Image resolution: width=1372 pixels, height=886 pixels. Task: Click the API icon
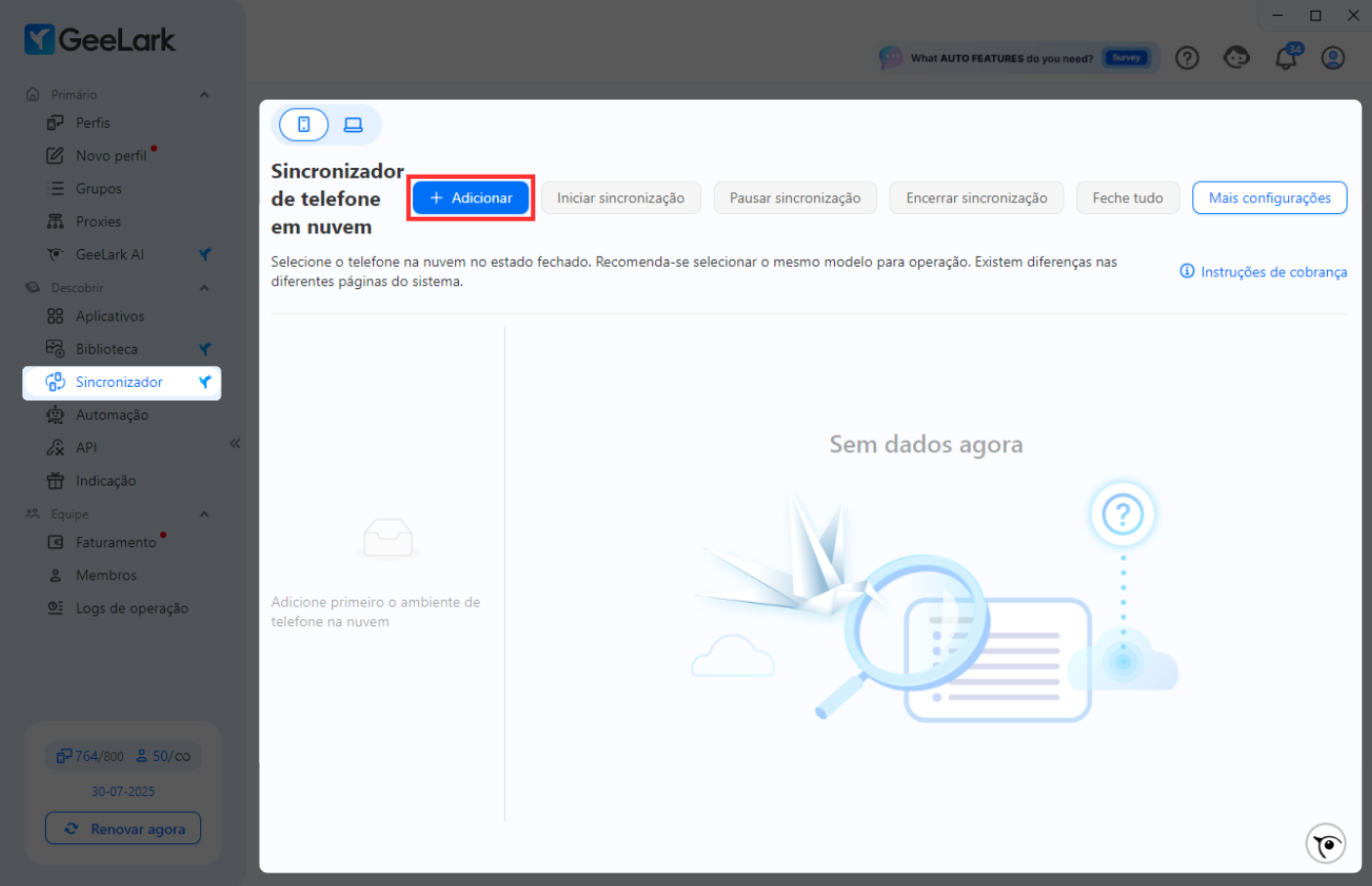pyautogui.click(x=56, y=447)
